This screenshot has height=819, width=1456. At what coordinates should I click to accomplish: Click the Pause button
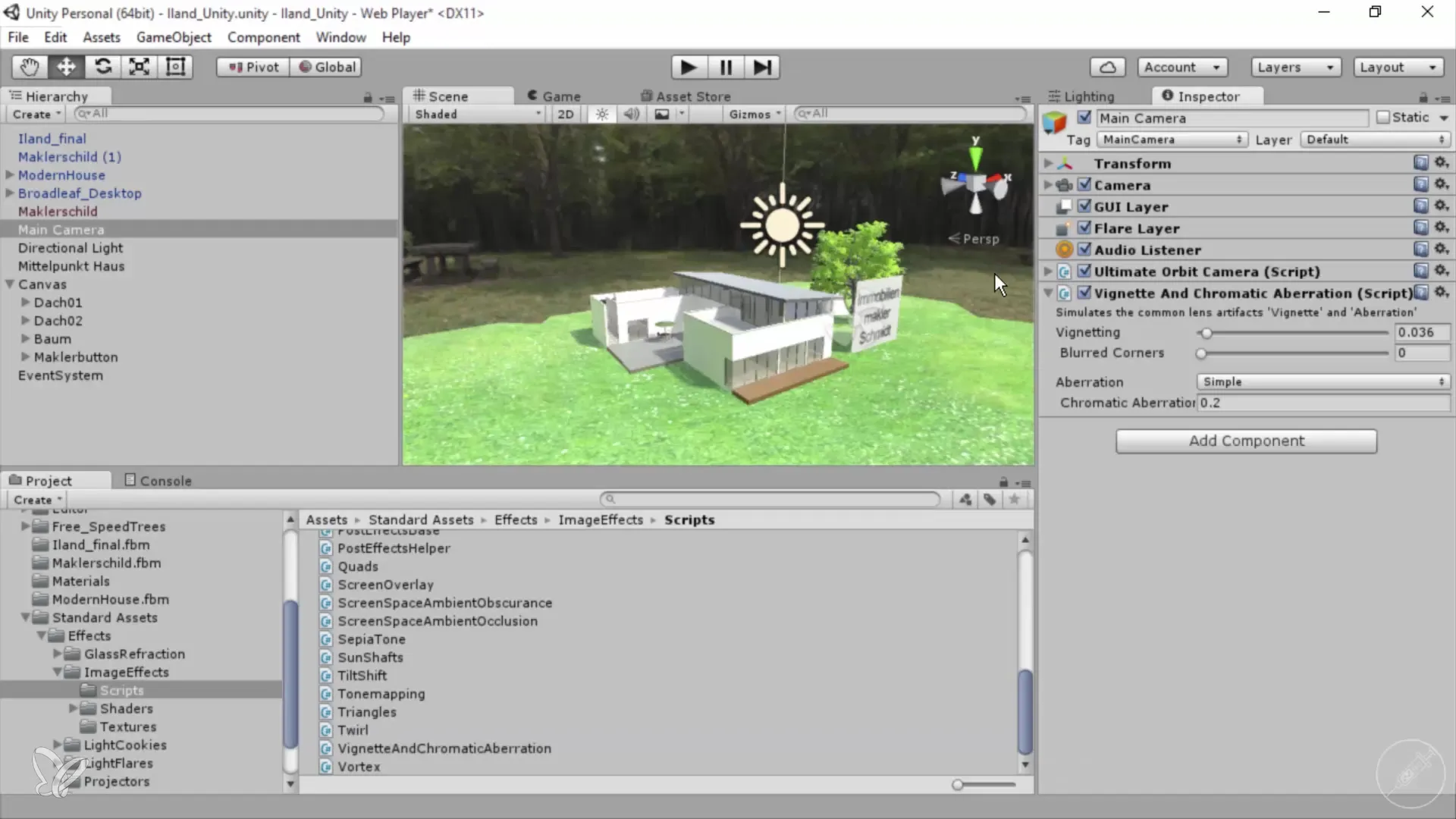point(726,67)
